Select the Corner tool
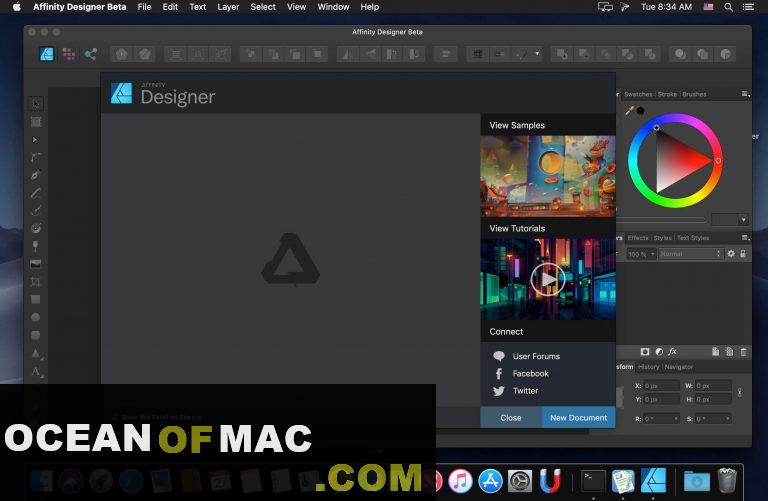 (x=35, y=157)
